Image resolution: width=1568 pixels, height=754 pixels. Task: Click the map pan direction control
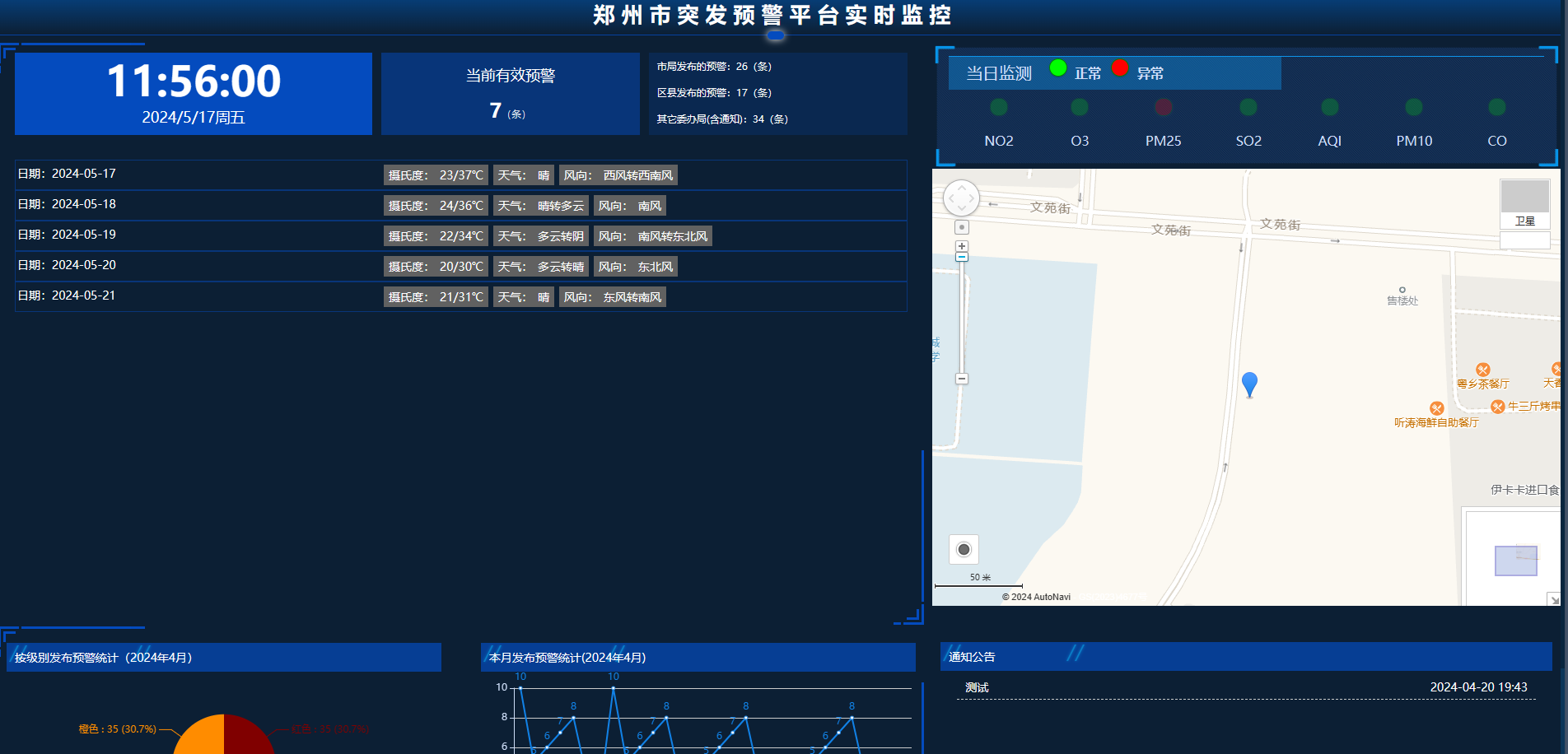tap(961, 198)
